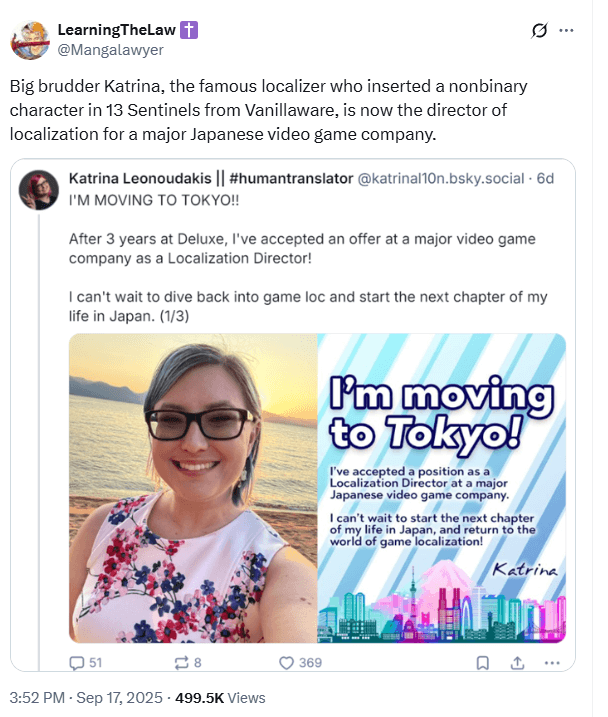This screenshot has width=608, height=717.
Task: Open LearningTheLaw profile avatar
Action: click(30, 40)
